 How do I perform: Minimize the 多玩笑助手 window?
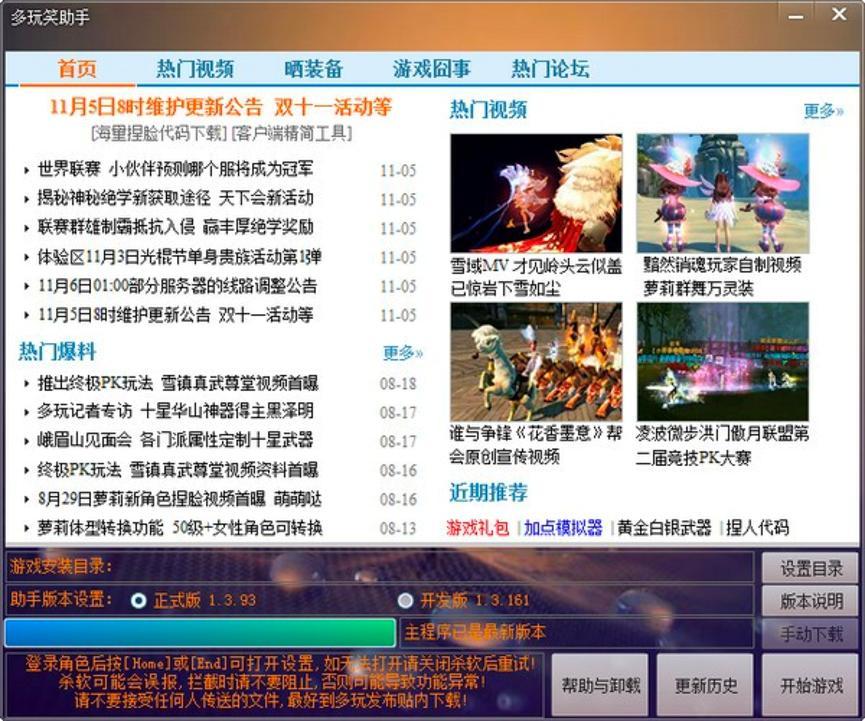pos(796,17)
